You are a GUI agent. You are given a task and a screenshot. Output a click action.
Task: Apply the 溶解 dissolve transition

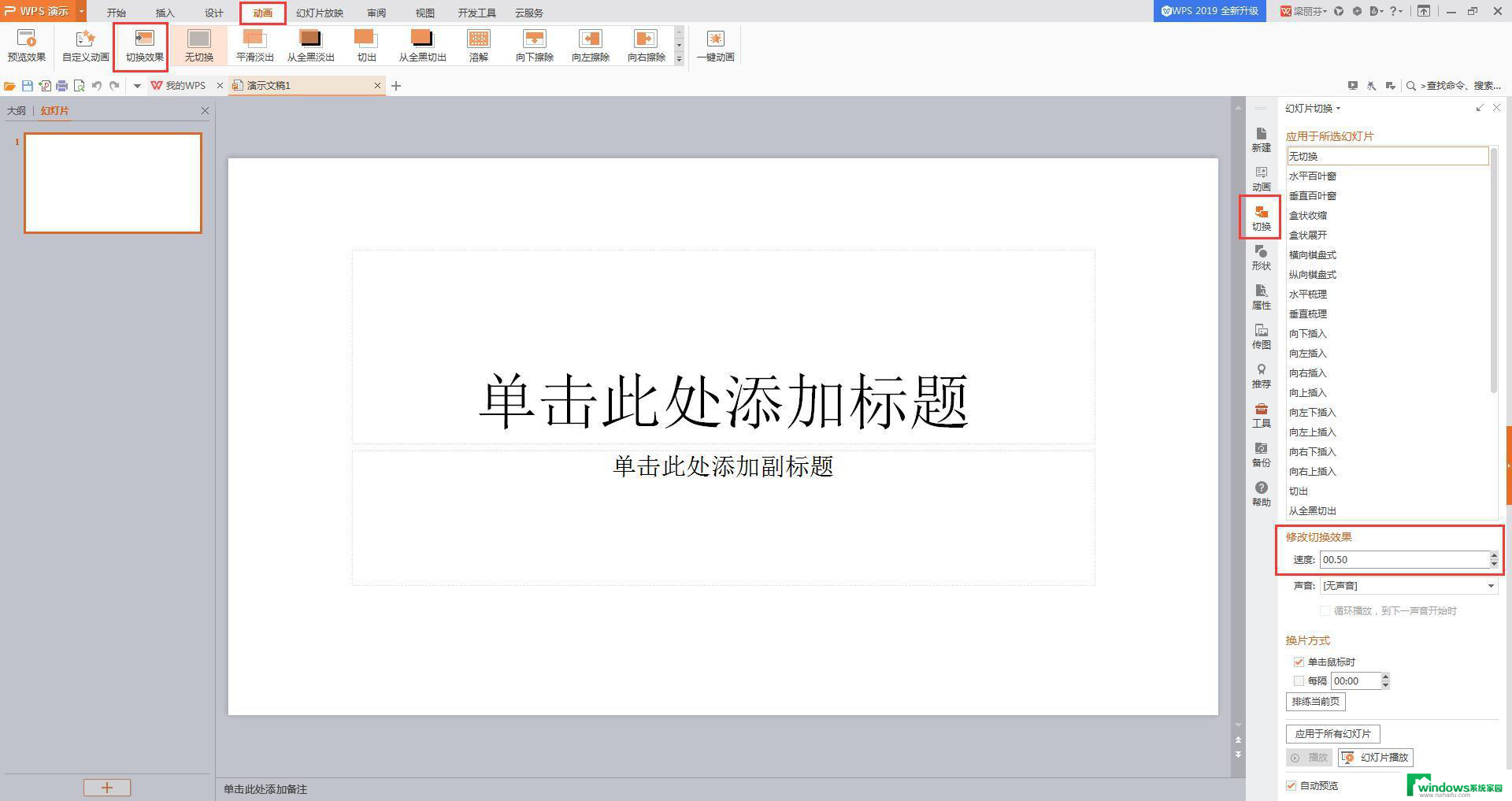coord(478,46)
